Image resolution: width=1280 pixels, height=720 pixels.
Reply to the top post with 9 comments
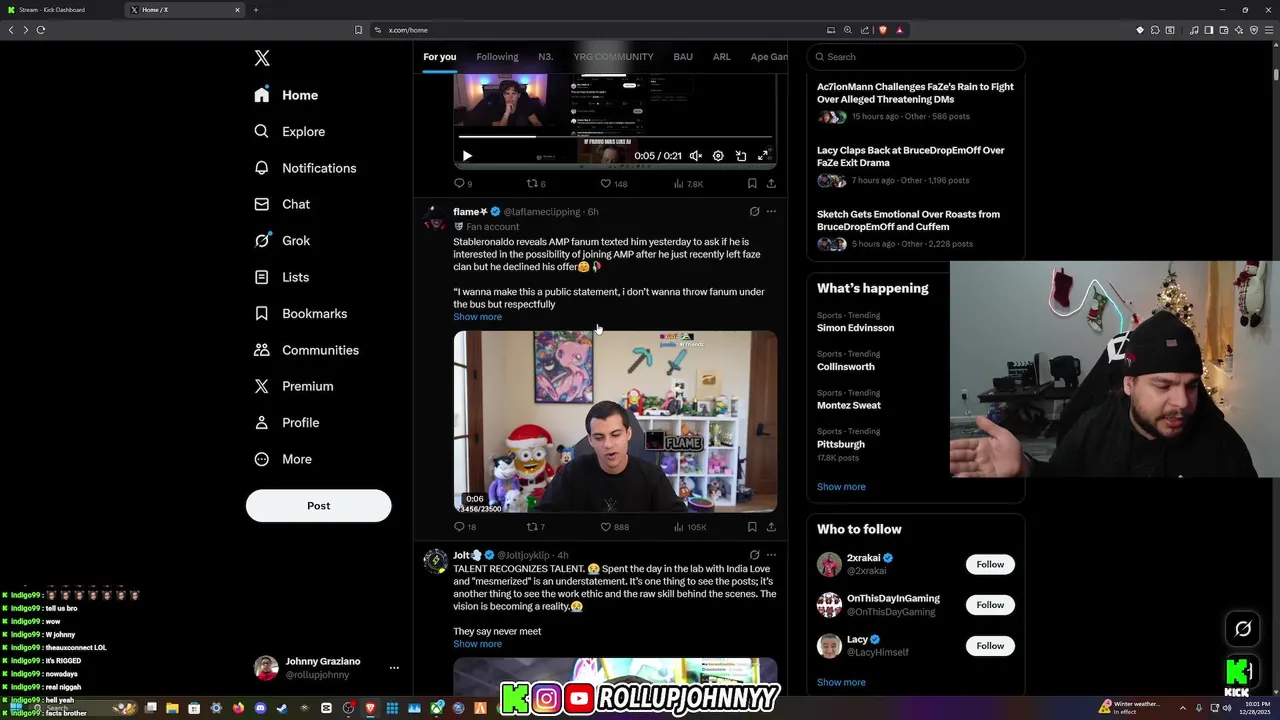point(463,184)
